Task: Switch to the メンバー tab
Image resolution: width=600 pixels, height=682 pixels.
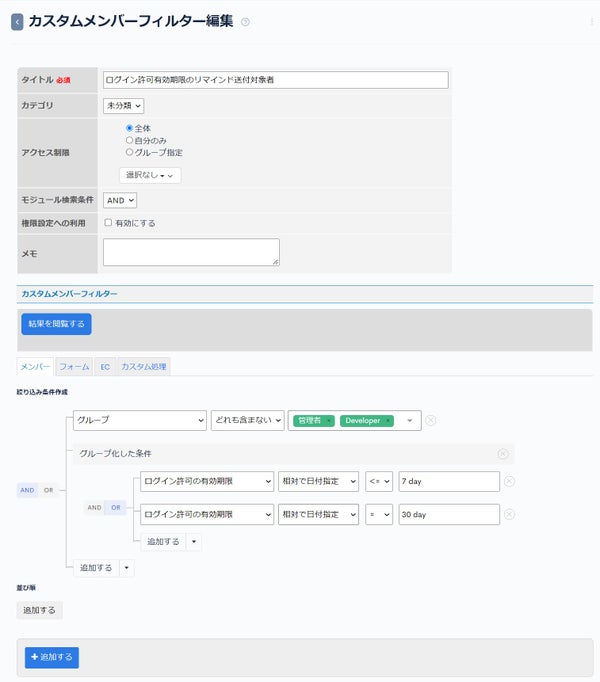Action: click(x=35, y=367)
